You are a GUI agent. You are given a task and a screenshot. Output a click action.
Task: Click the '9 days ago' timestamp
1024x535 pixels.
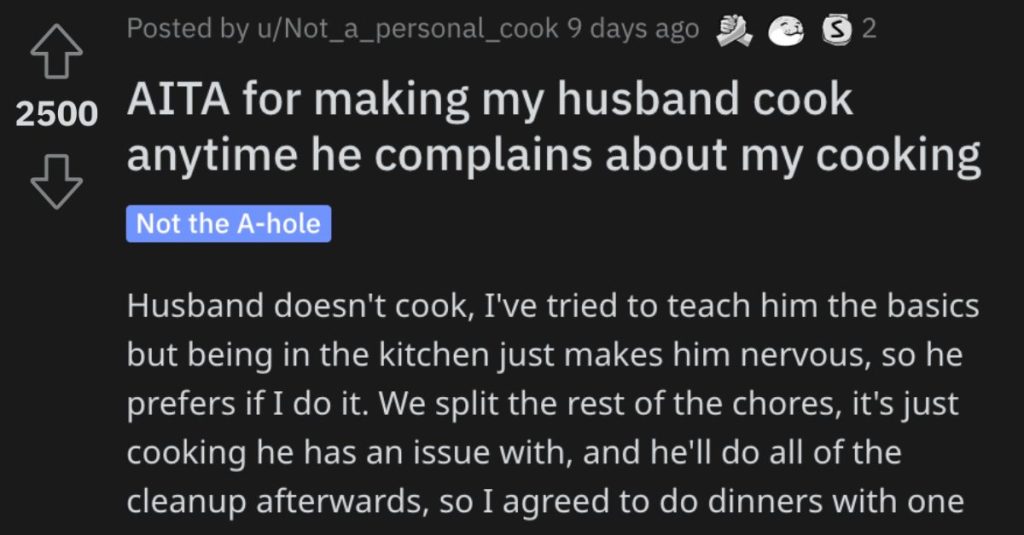[633, 29]
